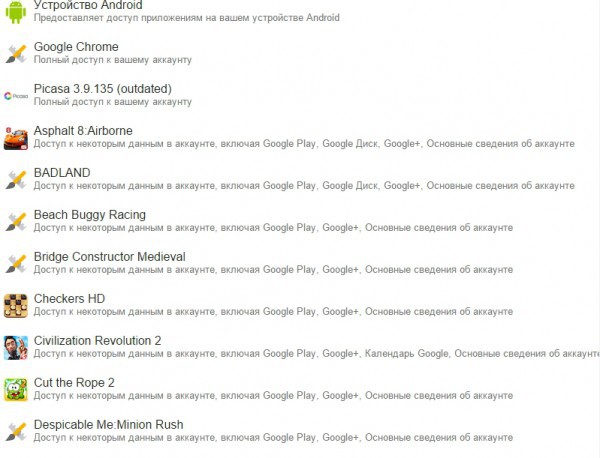Viewport: 600px width, 458px height.
Task: Select the Civilization Revolution 2 title
Action: 98,341
